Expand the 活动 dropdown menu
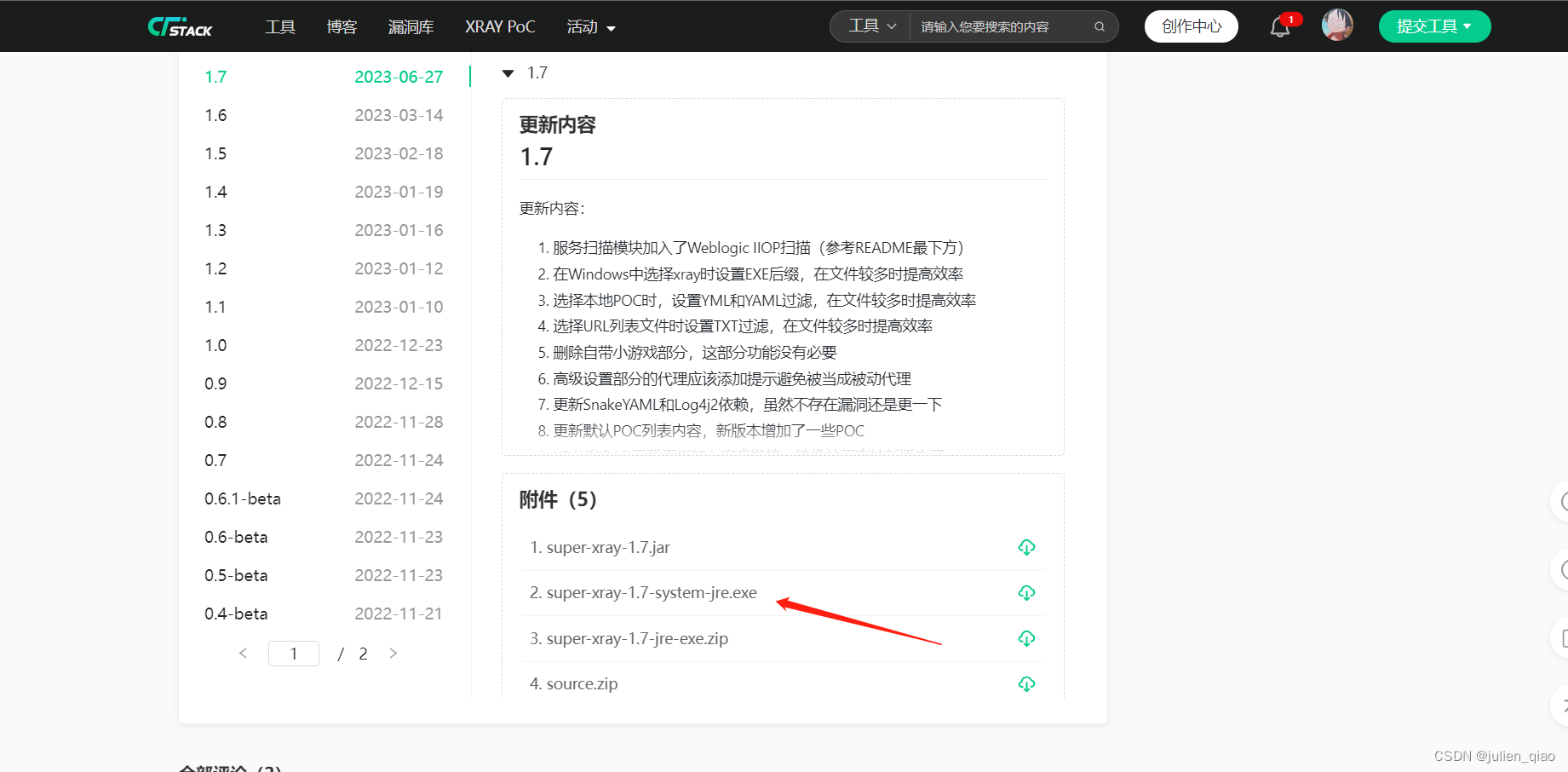This screenshot has width=1568, height=772. [x=591, y=26]
